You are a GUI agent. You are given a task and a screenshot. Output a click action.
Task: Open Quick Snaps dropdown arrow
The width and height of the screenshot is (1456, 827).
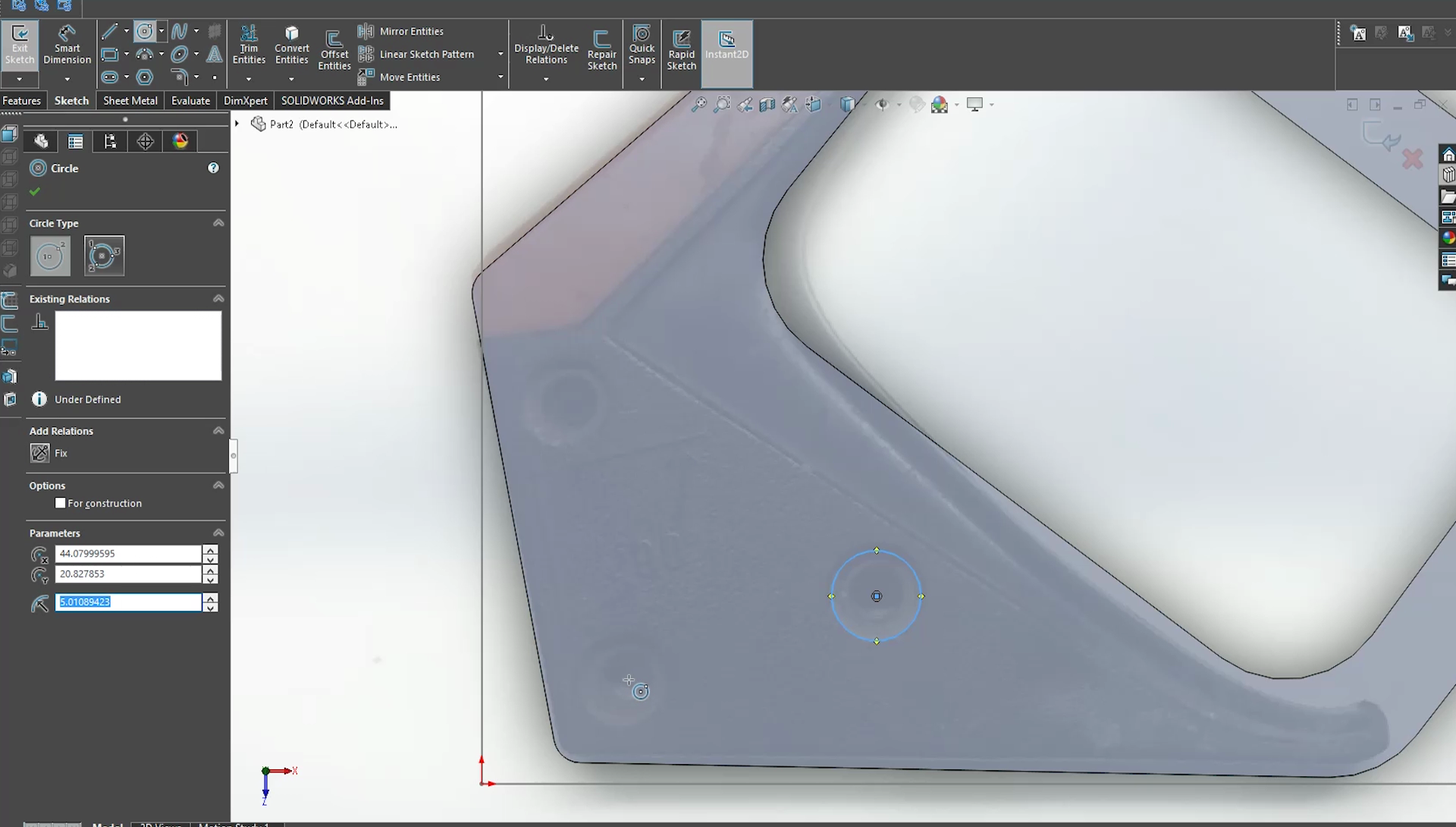coord(642,79)
